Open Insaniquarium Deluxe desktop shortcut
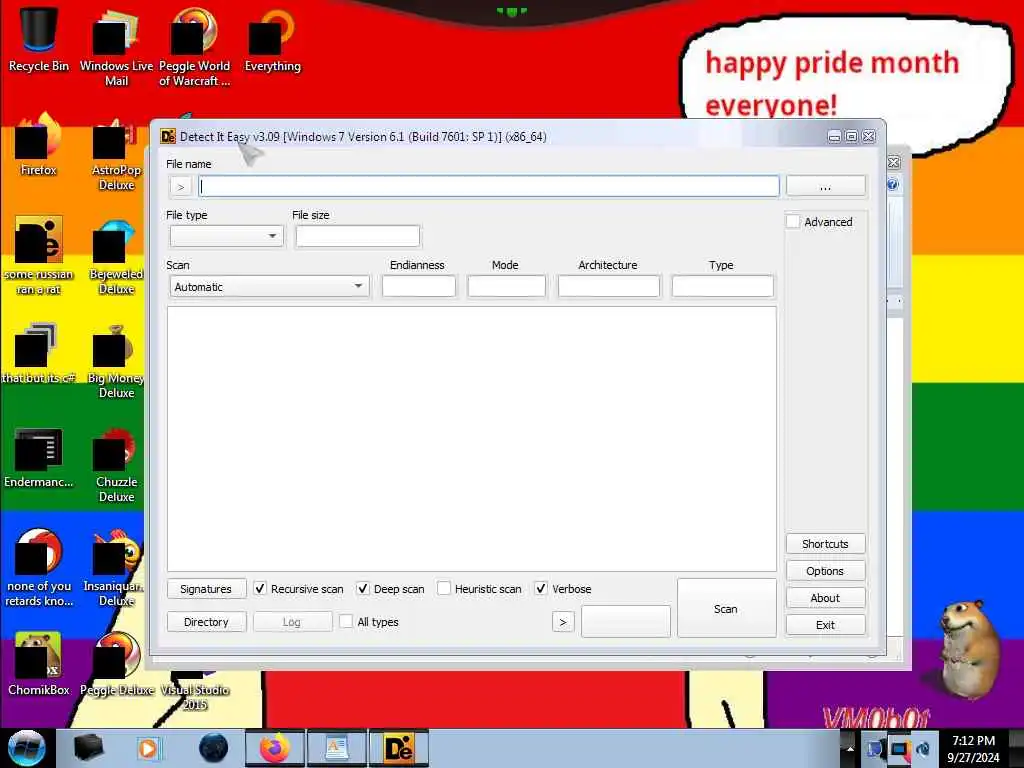 click(115, 568)
